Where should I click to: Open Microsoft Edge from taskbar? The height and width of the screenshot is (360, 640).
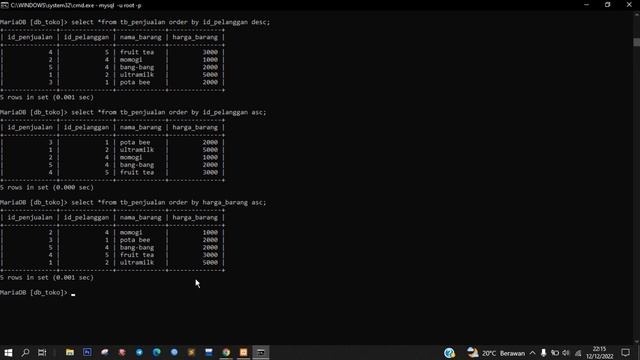click(157, 352)
